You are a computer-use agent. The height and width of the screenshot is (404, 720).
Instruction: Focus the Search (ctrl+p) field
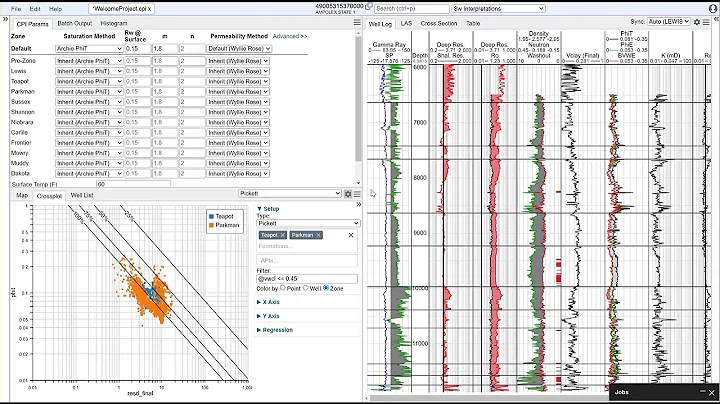(411, 9)
